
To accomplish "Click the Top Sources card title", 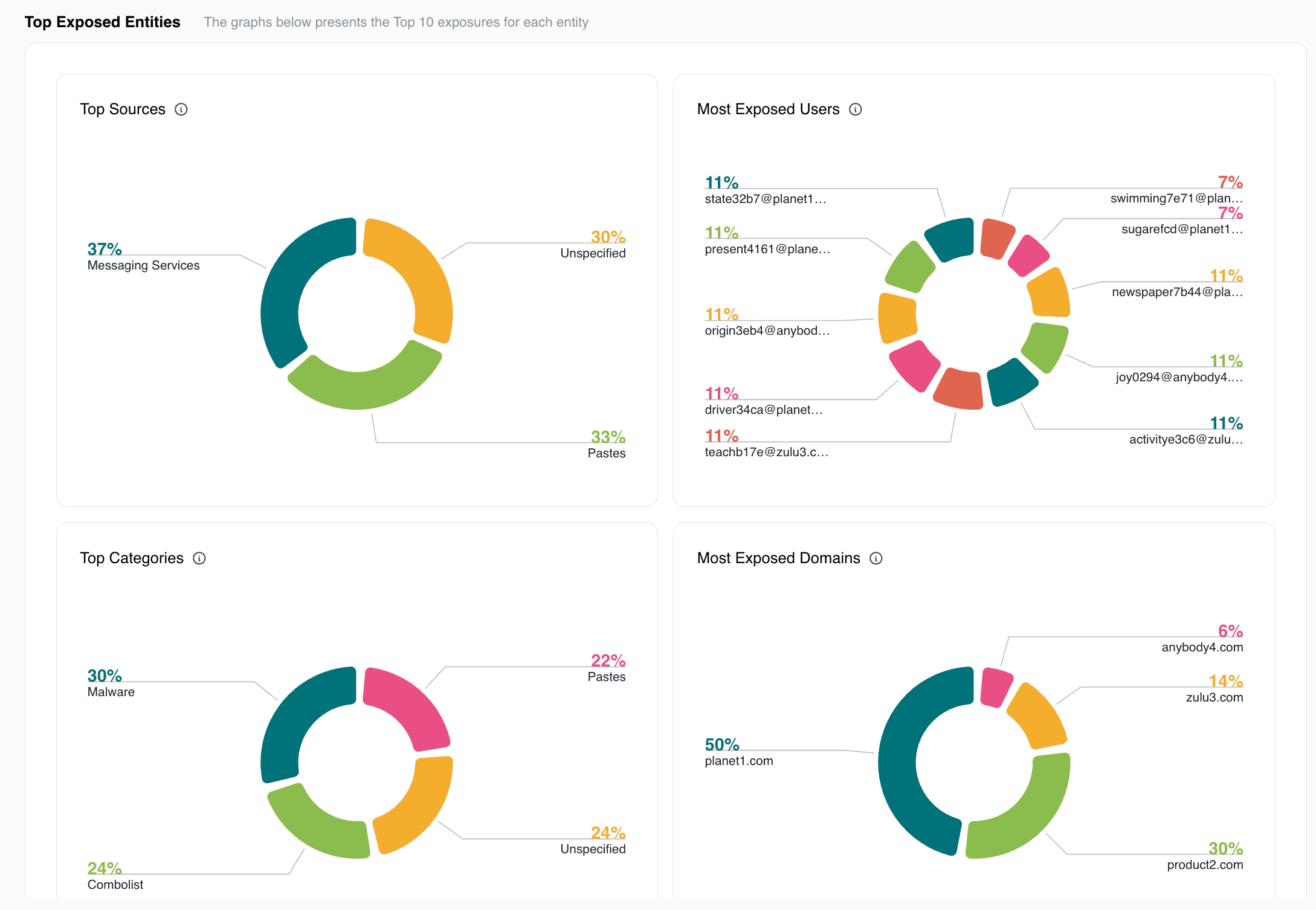I will coord(123,109).
